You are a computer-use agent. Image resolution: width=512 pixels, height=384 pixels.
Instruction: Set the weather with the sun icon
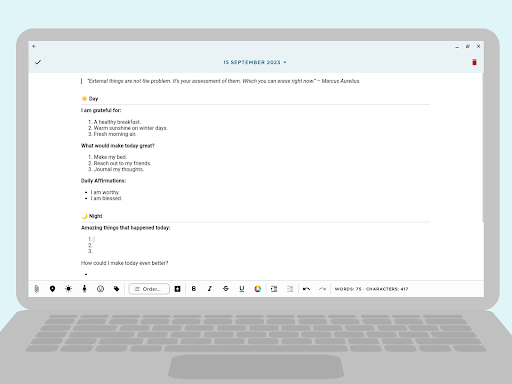coord(68,289)
